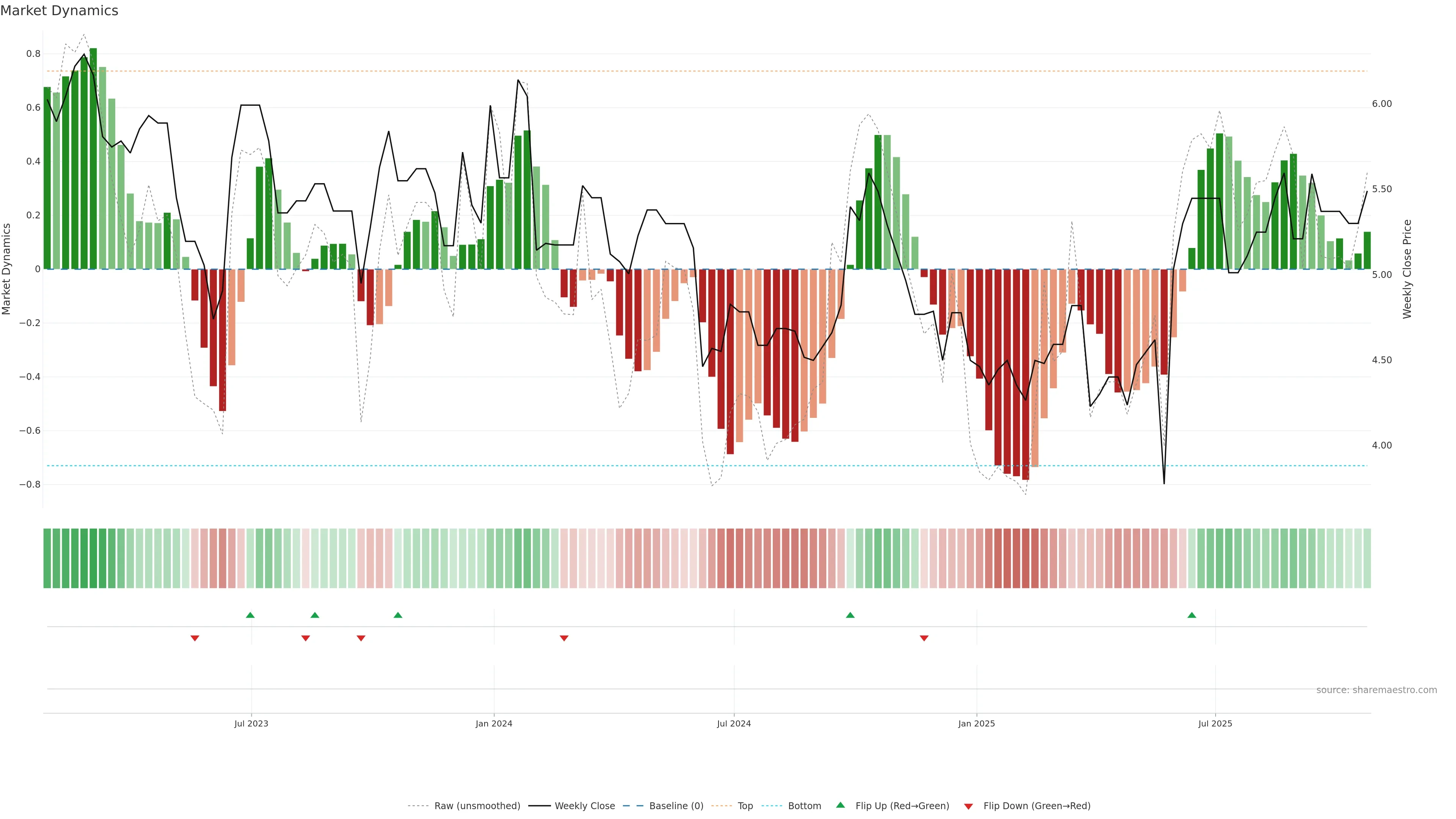The height and width of the screenshot is (819, 1456).
Task: Click Flip Up marker between Jul 2024 and Jan 2025
Action: tap(850, 615)
